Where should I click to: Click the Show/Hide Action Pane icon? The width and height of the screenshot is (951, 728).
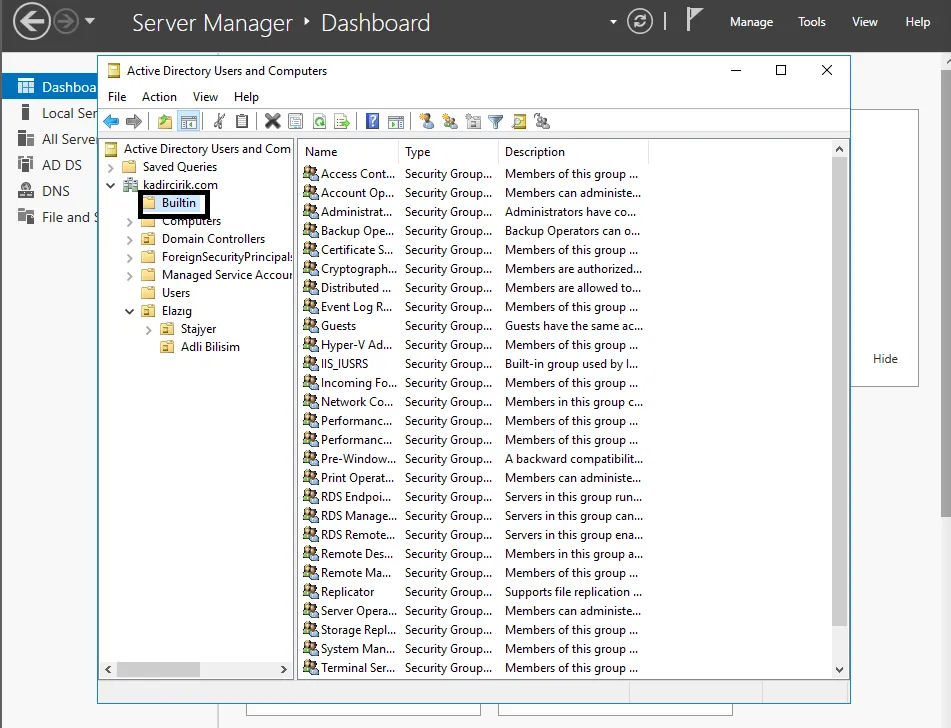[396, 121]
